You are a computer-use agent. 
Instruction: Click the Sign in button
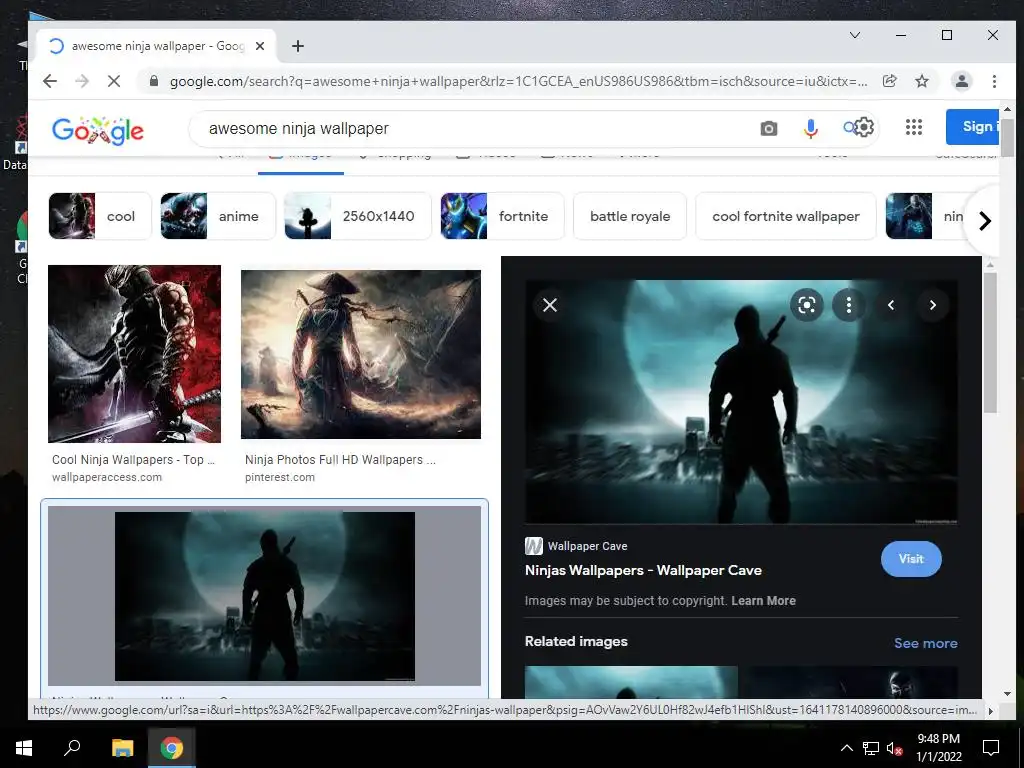(x=972, y=127)
